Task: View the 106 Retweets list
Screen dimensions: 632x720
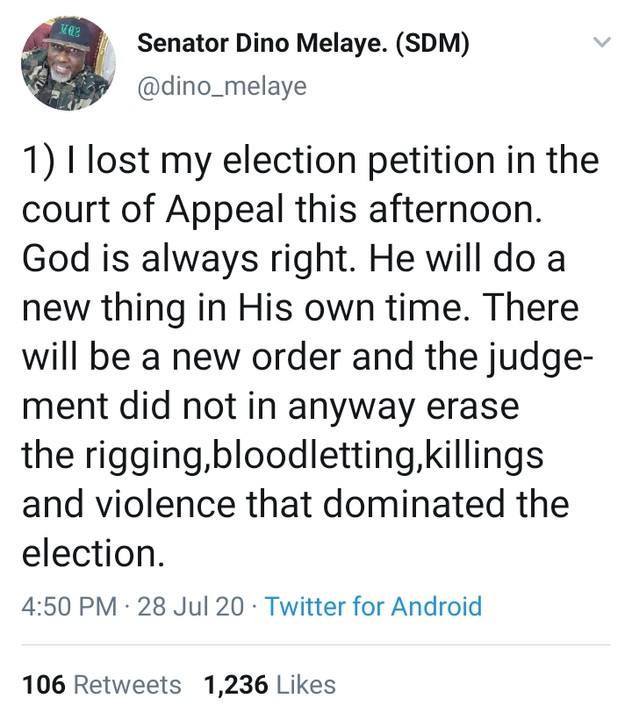Action: 102,685
